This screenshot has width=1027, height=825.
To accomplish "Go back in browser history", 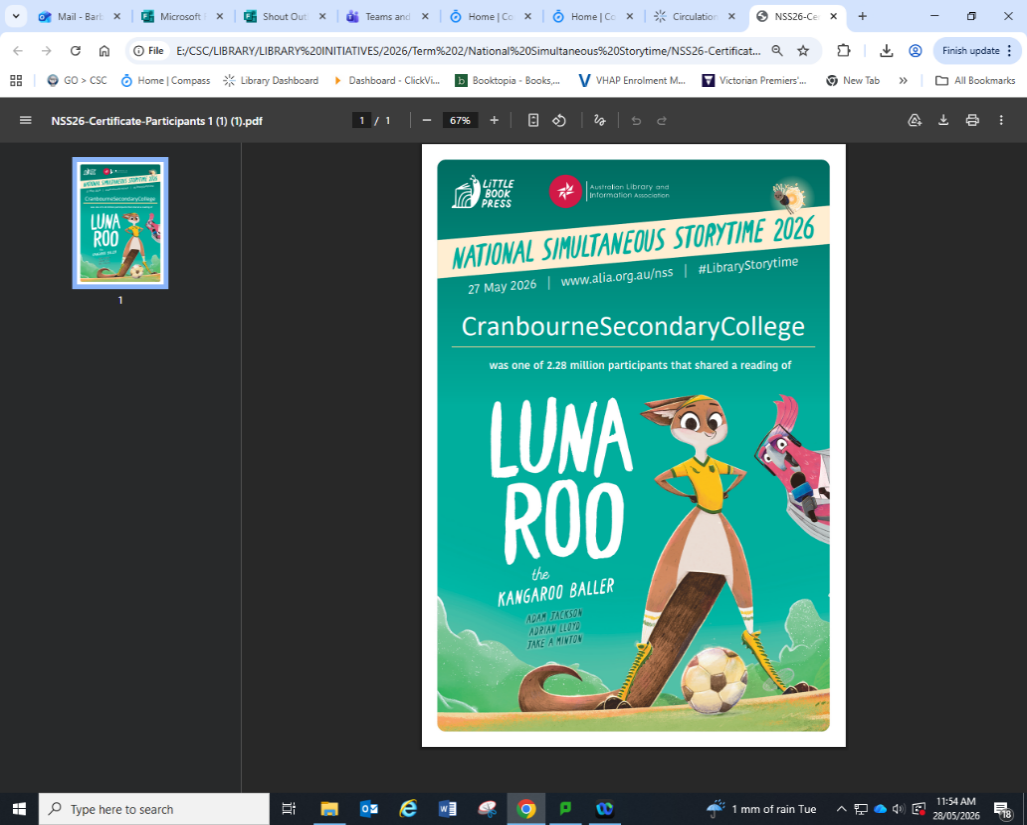I will pos(18,50).
